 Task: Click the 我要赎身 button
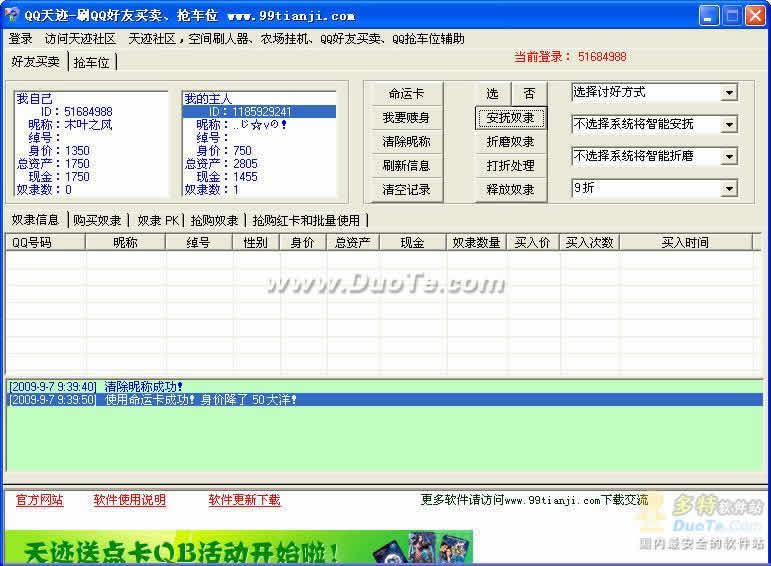[x=407, y=118]
